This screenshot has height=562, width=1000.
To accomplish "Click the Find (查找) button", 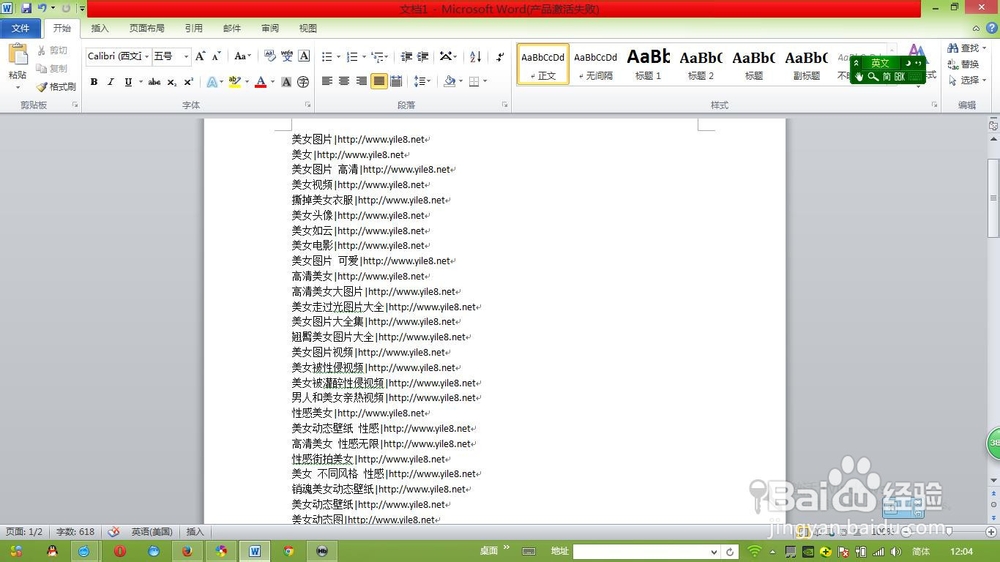I will click(966, 48).
